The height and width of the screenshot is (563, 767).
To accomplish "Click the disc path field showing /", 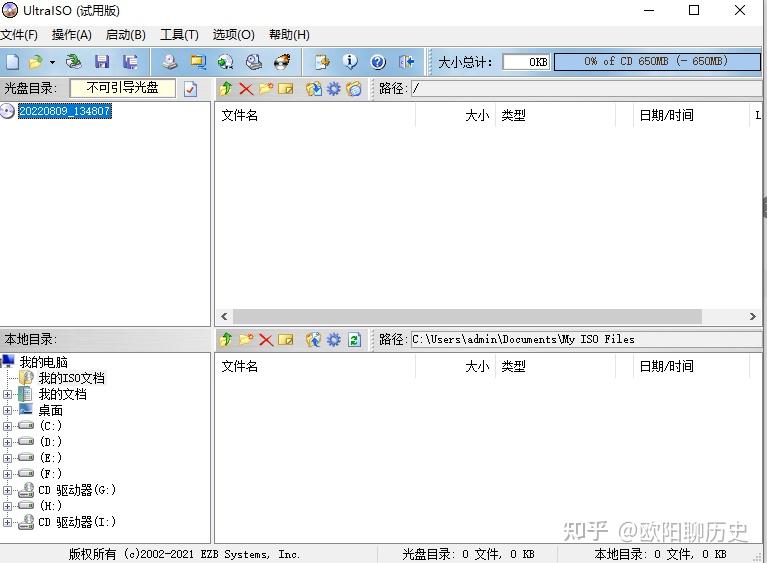I will pyautogui.click(x=586, y=89).
